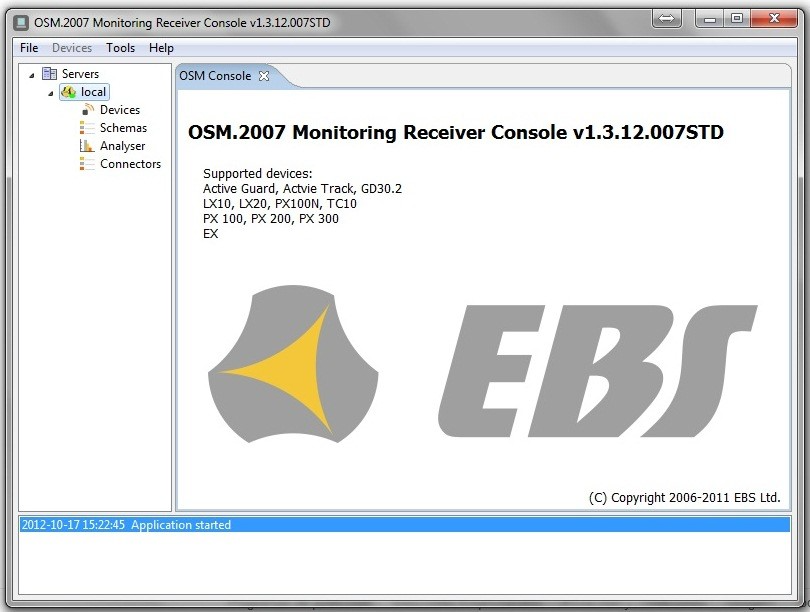Click the console heading version title
Viewport: 810px width, 612px height.
456,132
